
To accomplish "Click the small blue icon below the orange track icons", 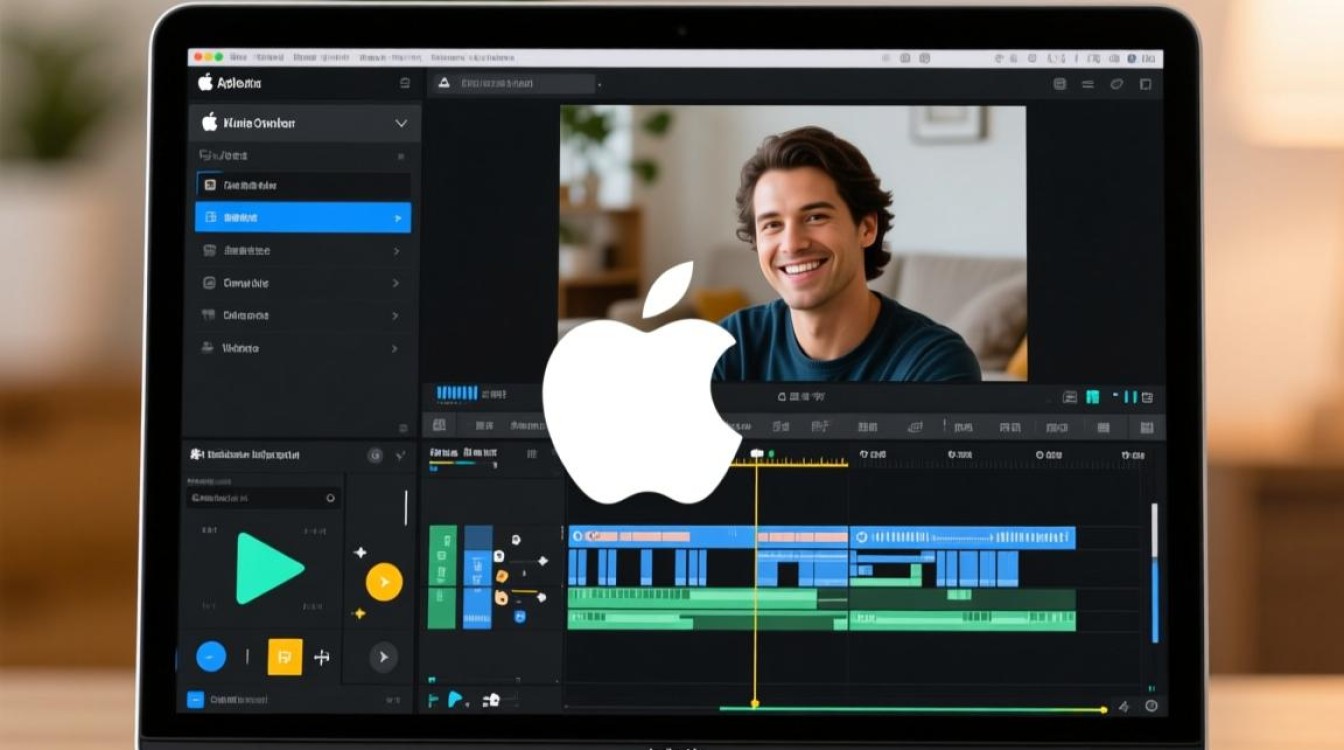I will (x=520, y=617).
